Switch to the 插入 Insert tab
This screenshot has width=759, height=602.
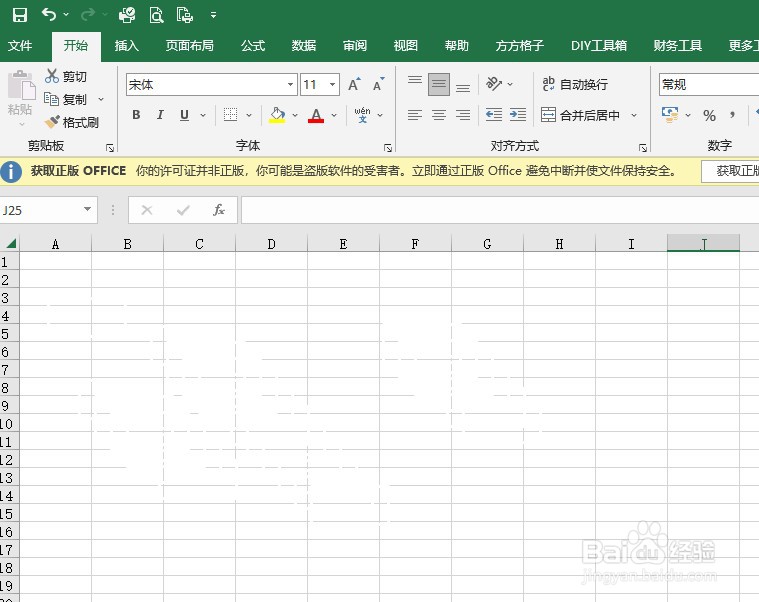tap(127, 46)
